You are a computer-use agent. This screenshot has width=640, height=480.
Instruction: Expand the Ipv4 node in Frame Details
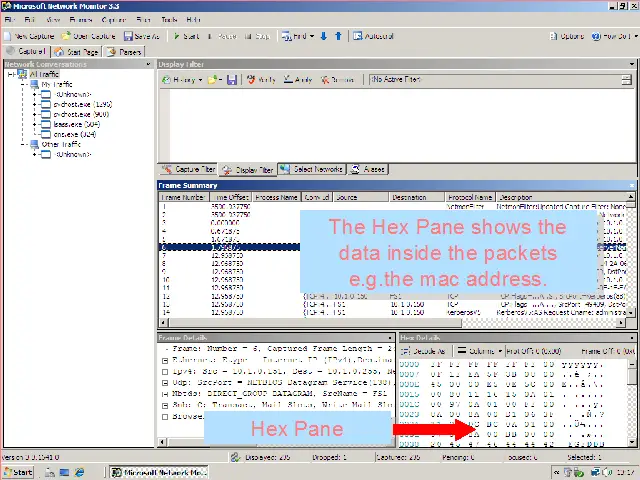(165, 372)
